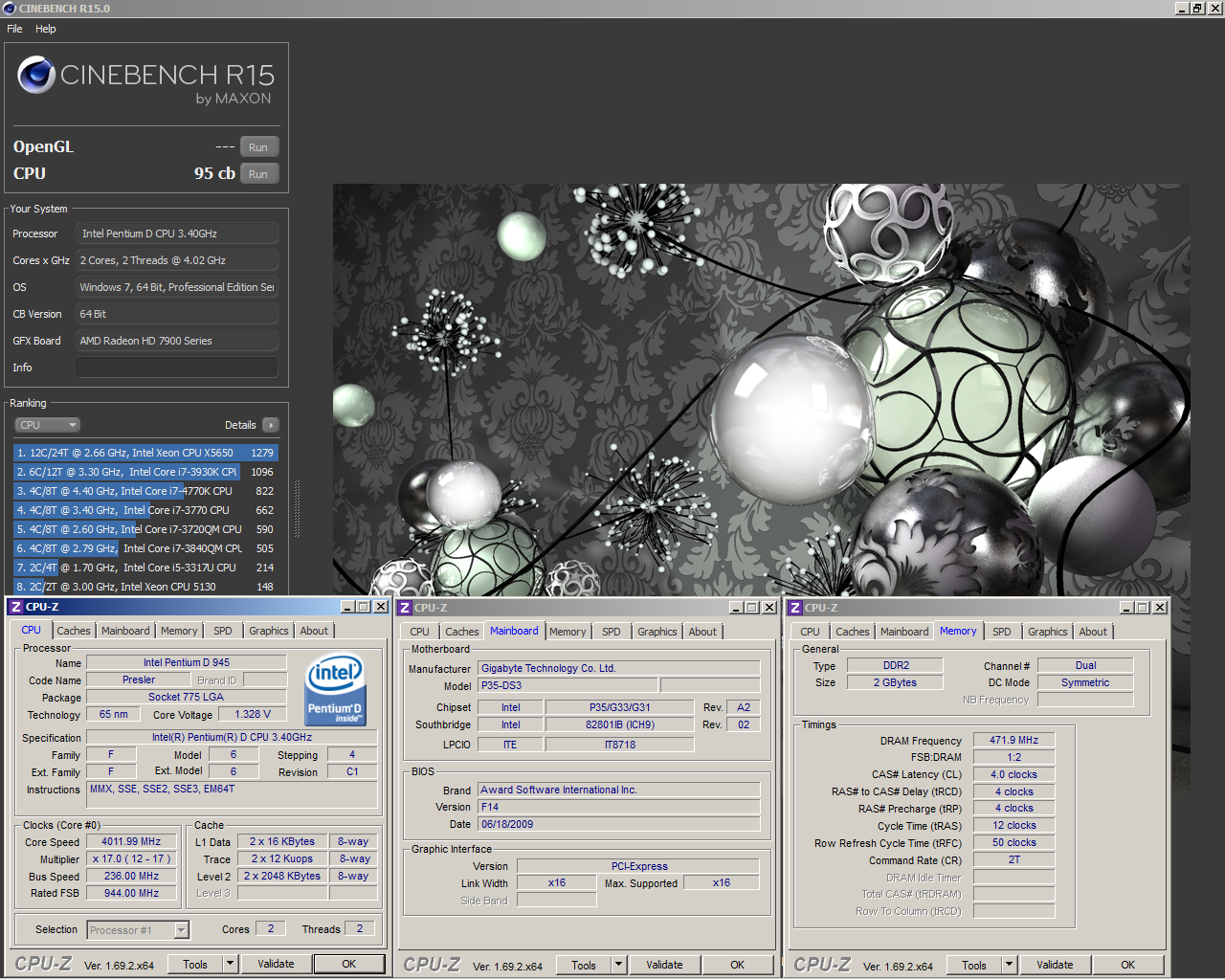Click the middle CPU-Z window title icon
The image size is (1225, 980).
[x=405, y=608]
